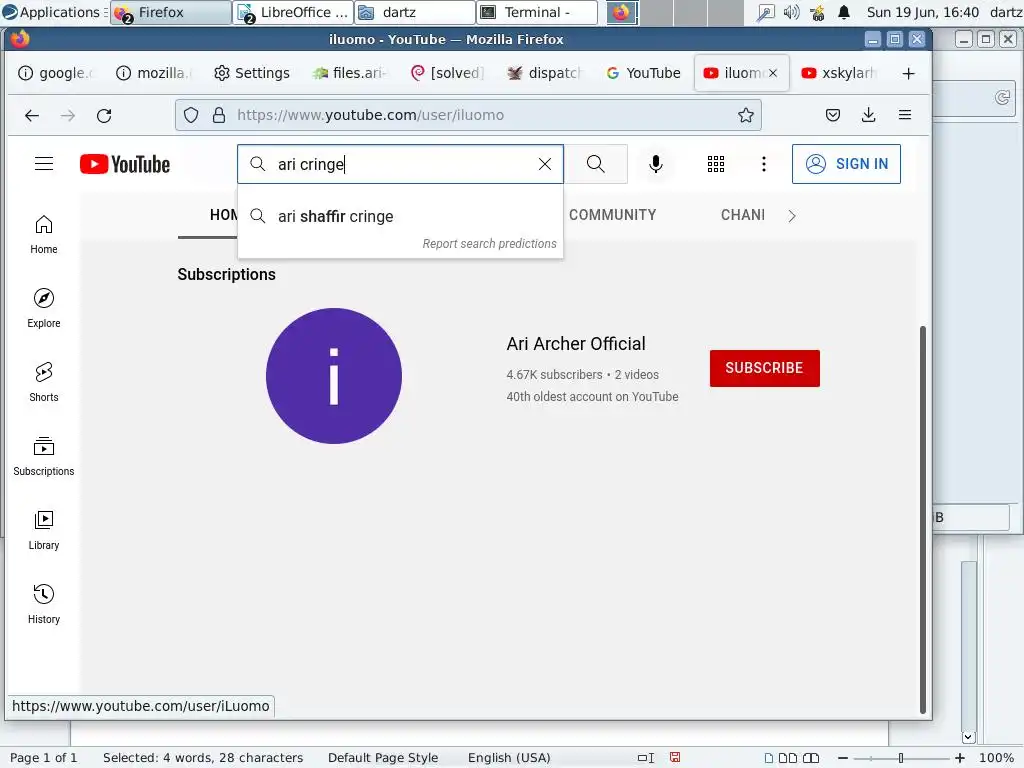Screen dimensions: 1024x768
Task: Switch to the mozilla browser tab
Action: 154,73
